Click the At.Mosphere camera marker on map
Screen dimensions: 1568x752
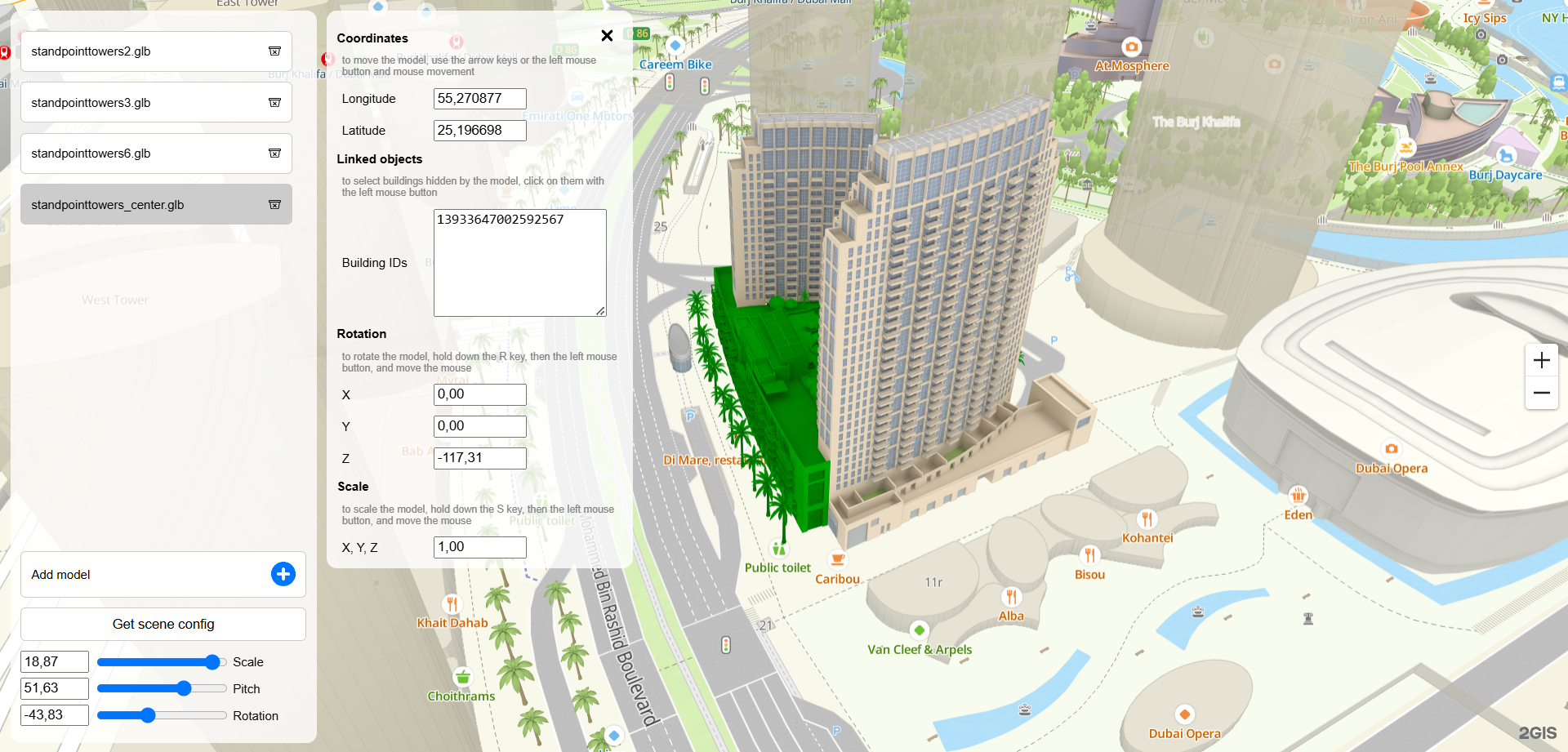click(1131, 47)
